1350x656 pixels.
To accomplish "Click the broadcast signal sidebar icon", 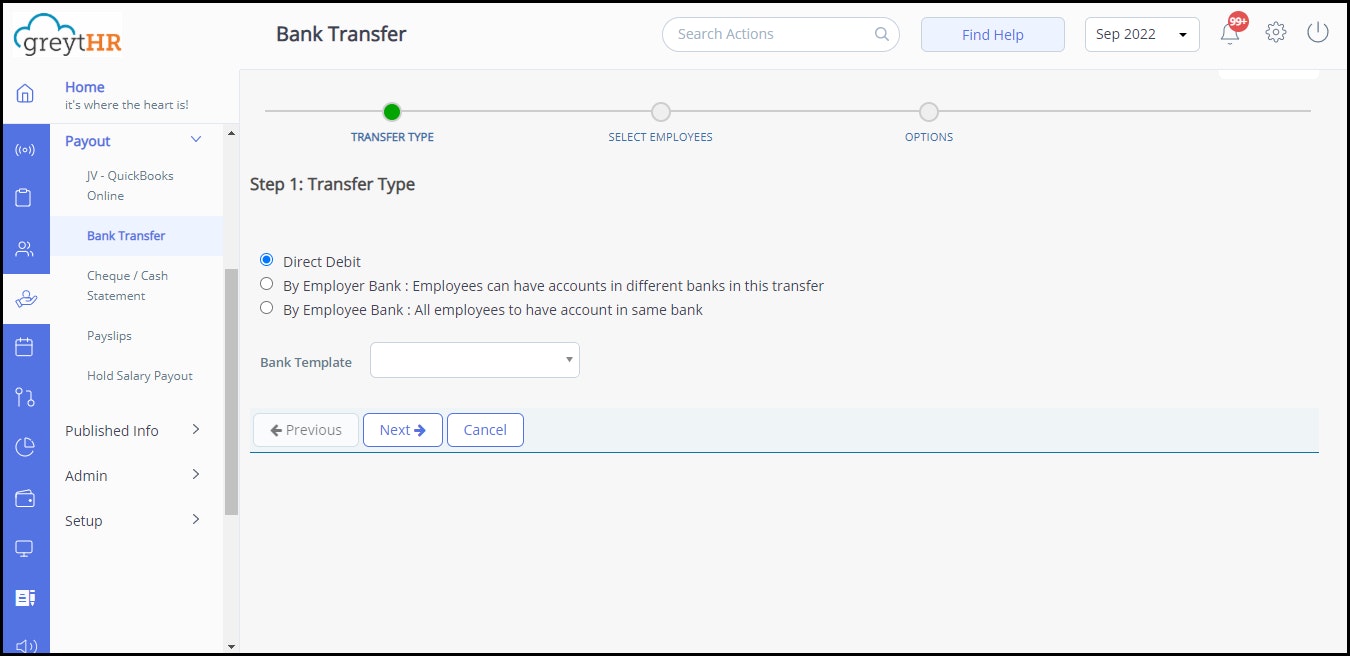I will 25,150.
